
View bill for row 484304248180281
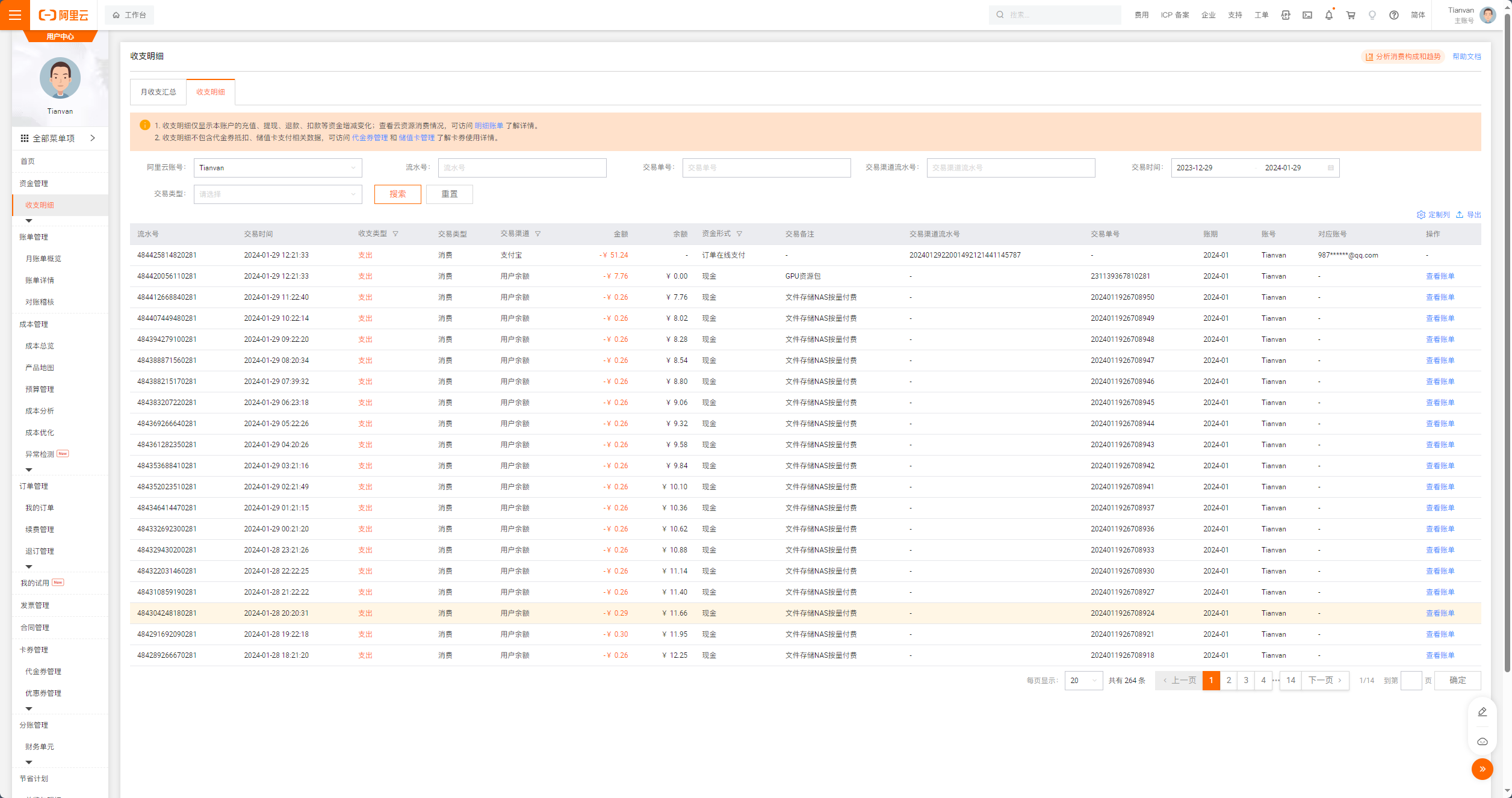[x=1440, y=613]
